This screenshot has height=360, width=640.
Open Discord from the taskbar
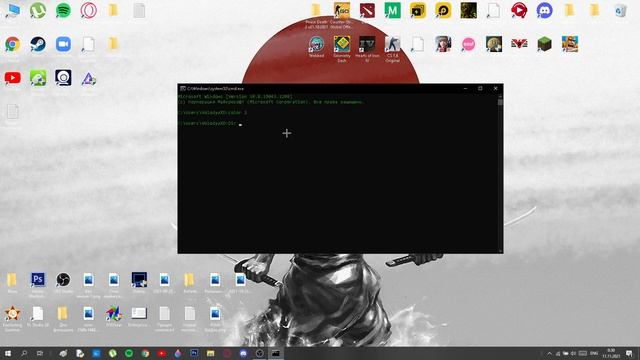tap(243, 353)
